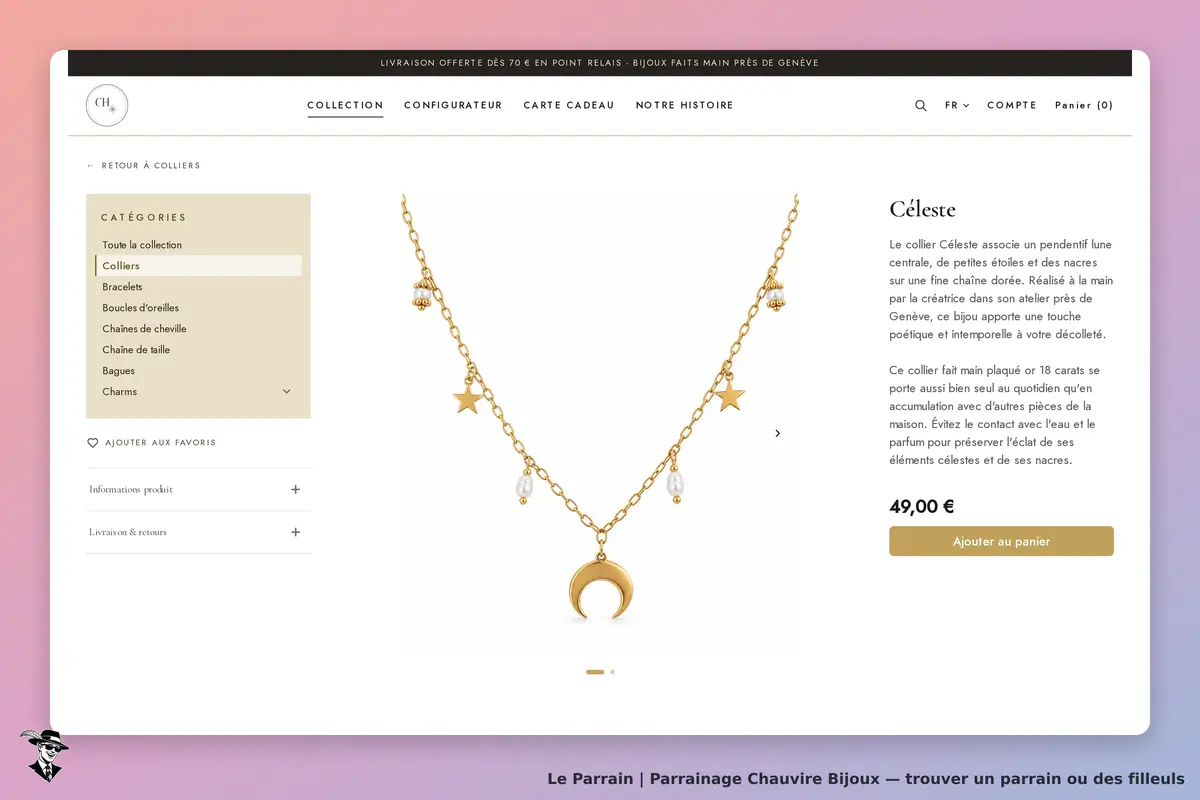Open the search magnifier icon
The height and width of the screenshot is (800, 1200).
click(x=920, y=105)
